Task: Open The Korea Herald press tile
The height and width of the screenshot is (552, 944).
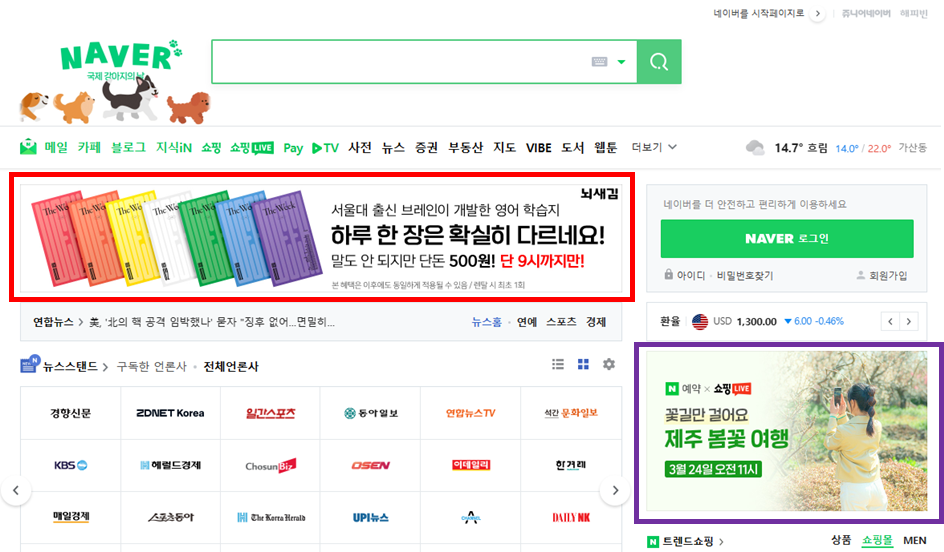Action: (x=270, y=517)
